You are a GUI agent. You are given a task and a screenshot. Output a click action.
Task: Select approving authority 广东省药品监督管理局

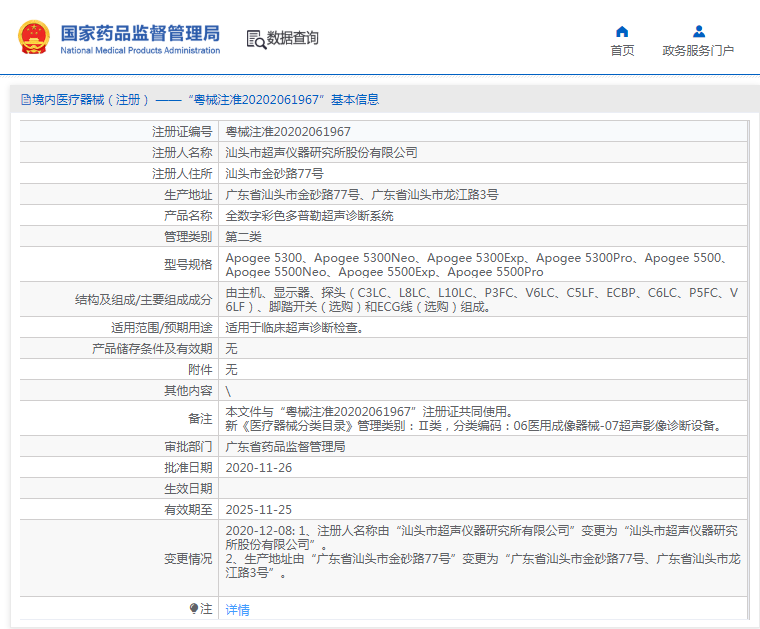coord(285,447)
